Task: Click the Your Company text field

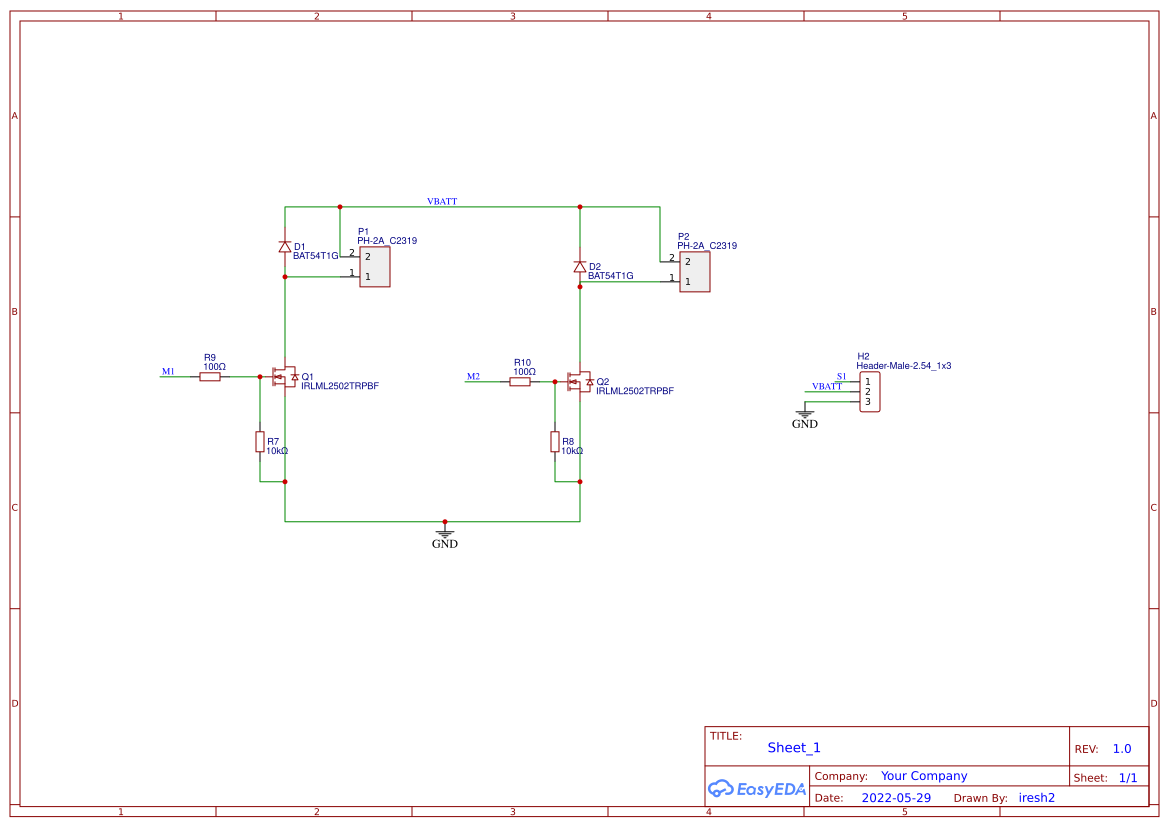Action: click(x=923, y=775)
